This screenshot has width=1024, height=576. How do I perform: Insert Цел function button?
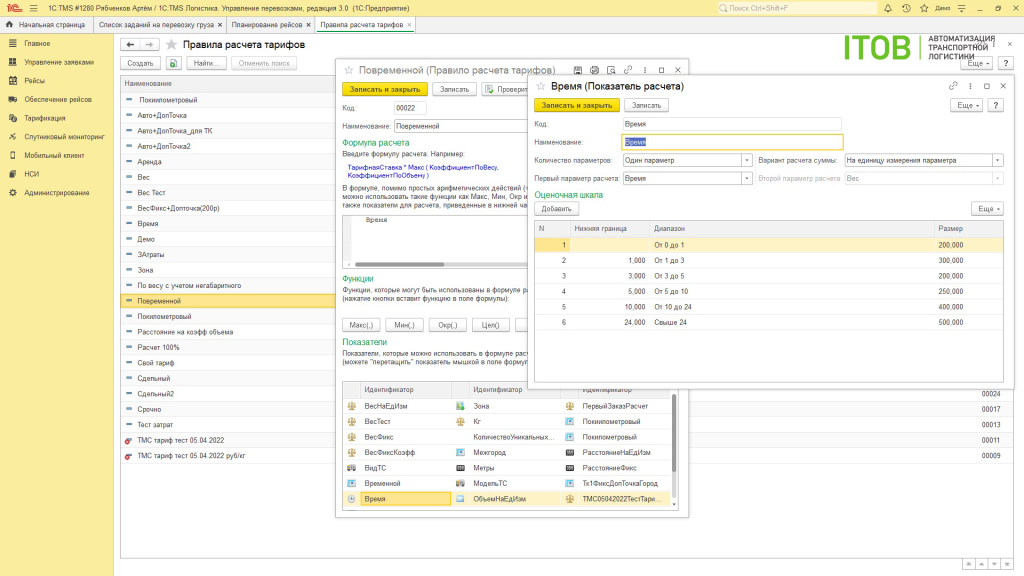[490, 325]
